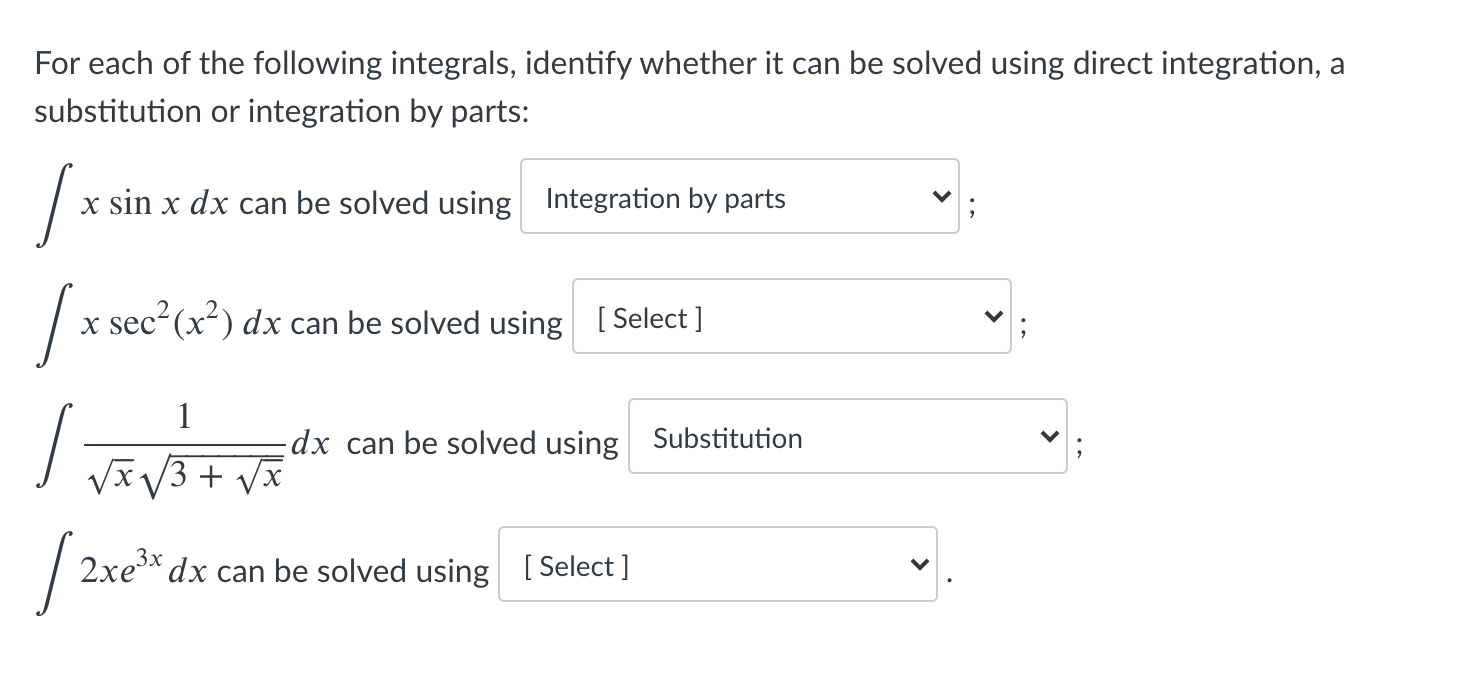The height and width of the screenshot is (694, 1460).
Task: Click the fraction with √x√(3+√x) denominator
Action: (184, 444)
